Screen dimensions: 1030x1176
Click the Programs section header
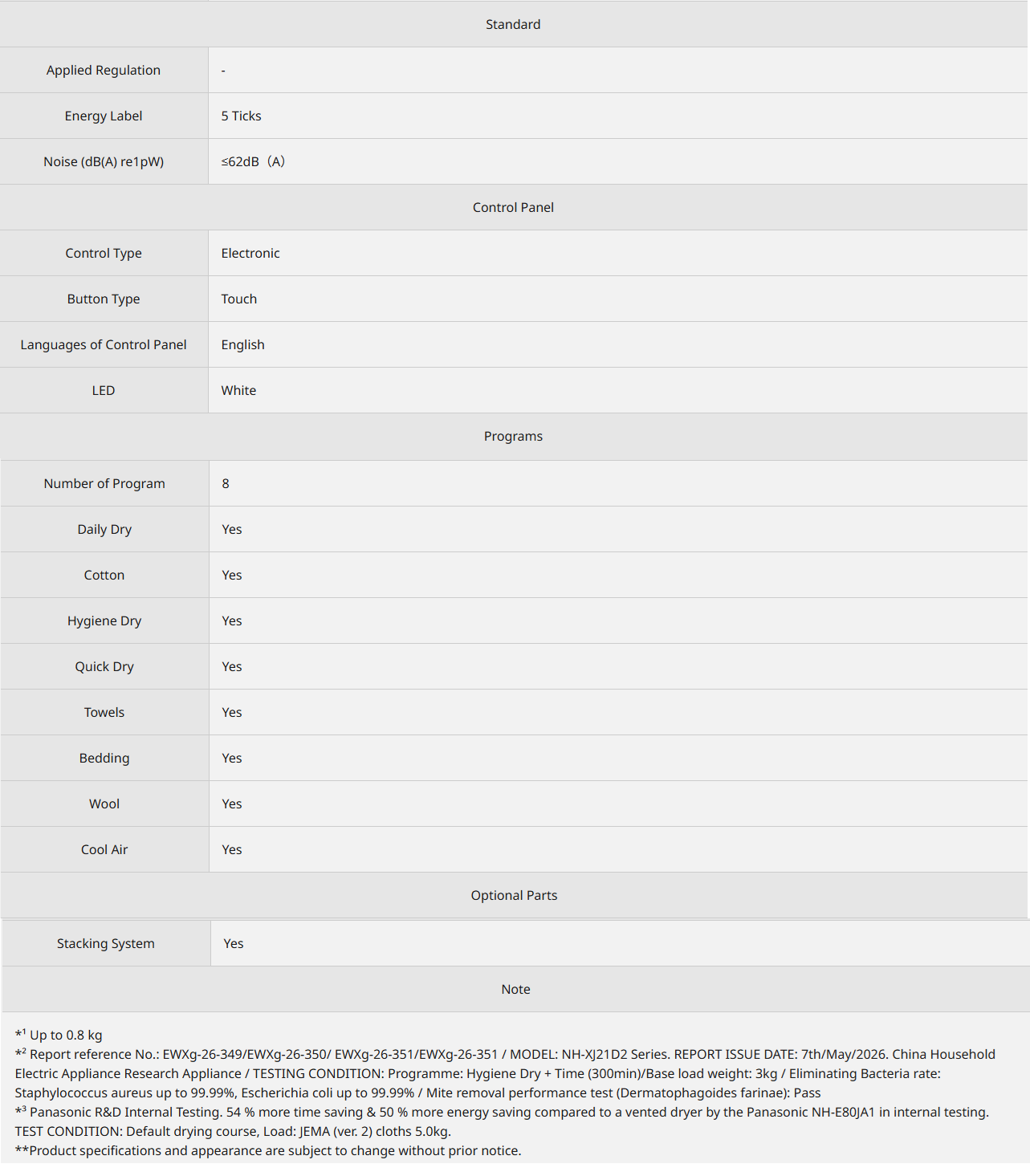(x=513, y=436)
